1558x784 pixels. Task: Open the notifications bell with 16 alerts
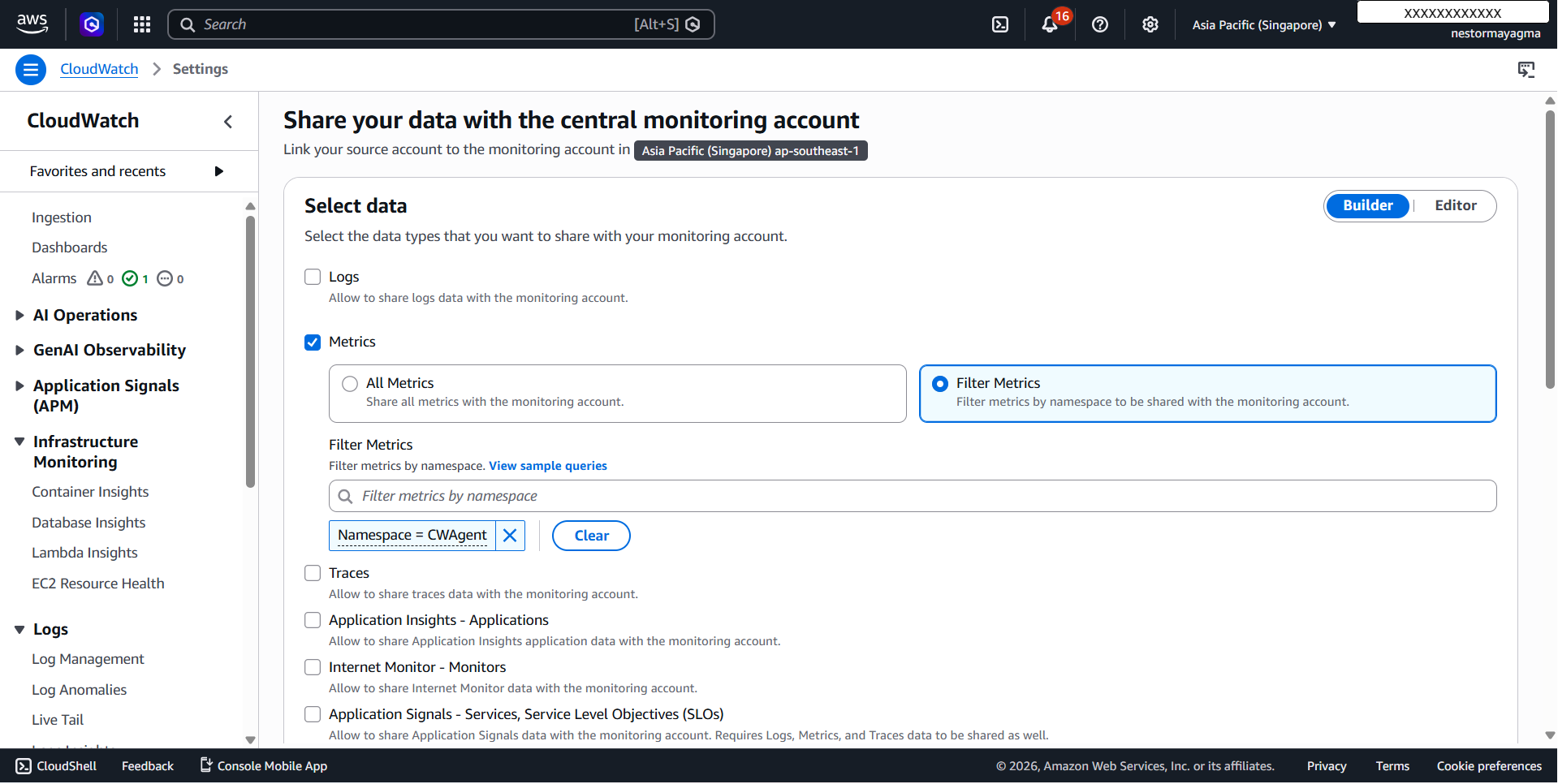1050,24
